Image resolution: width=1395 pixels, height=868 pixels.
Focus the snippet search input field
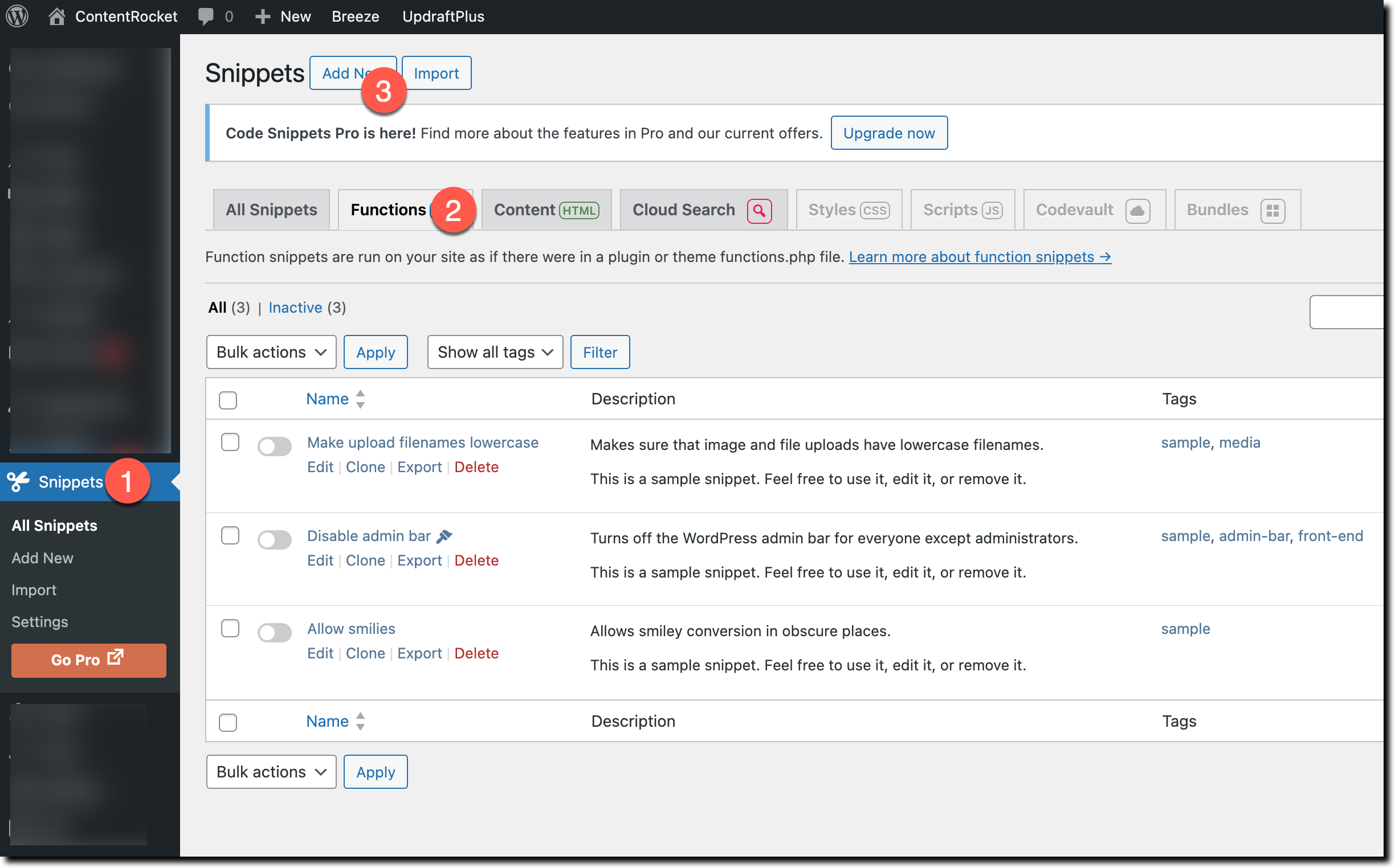point(1346,312)
